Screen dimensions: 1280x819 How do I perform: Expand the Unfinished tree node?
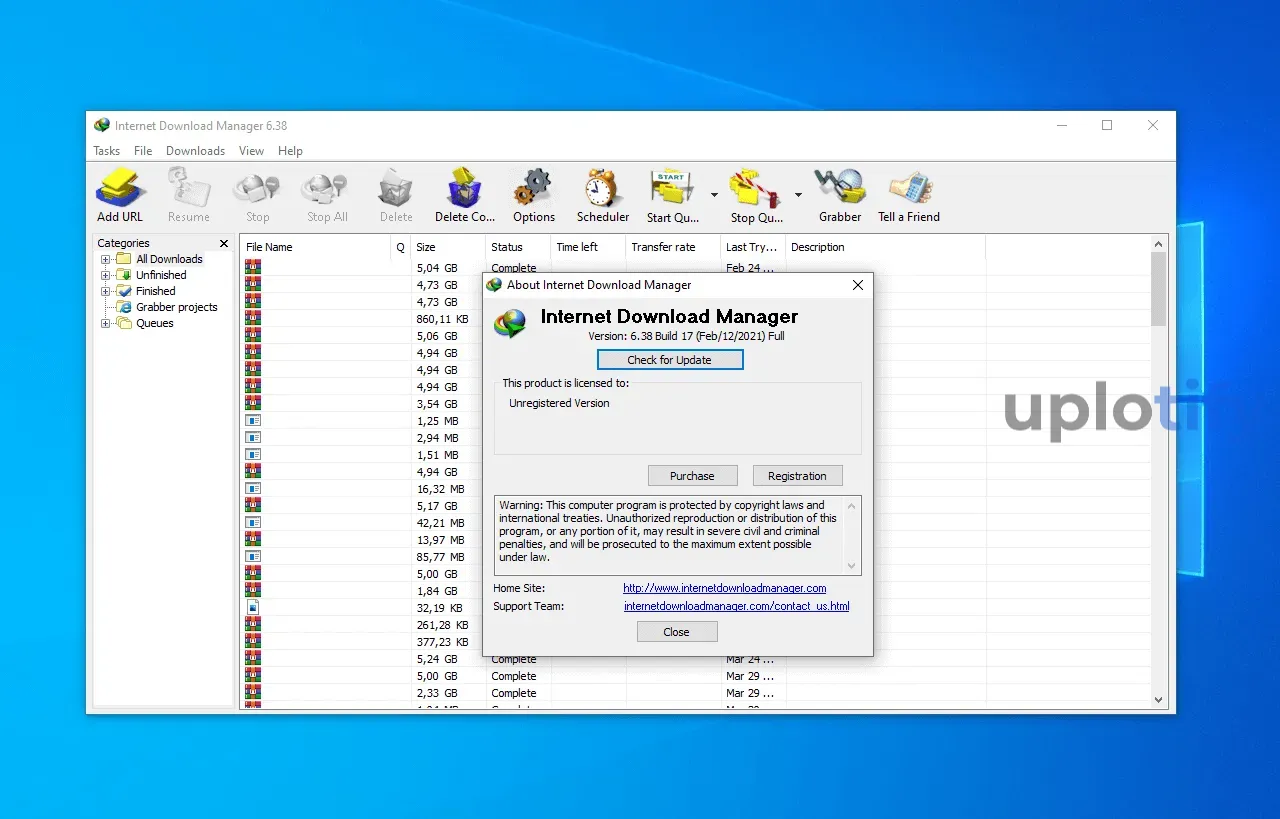(x=105, y=275)
